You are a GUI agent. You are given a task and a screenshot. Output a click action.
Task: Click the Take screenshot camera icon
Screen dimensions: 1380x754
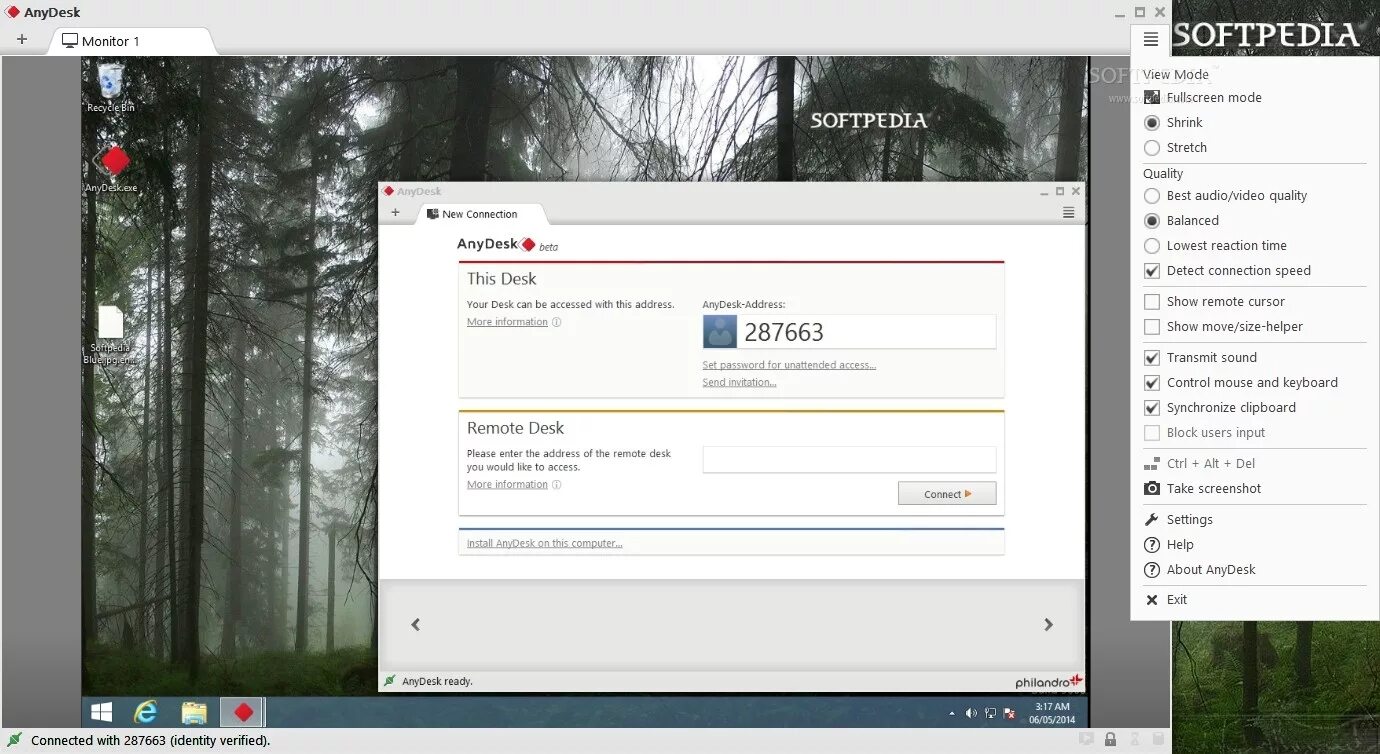coord(1152,488)
